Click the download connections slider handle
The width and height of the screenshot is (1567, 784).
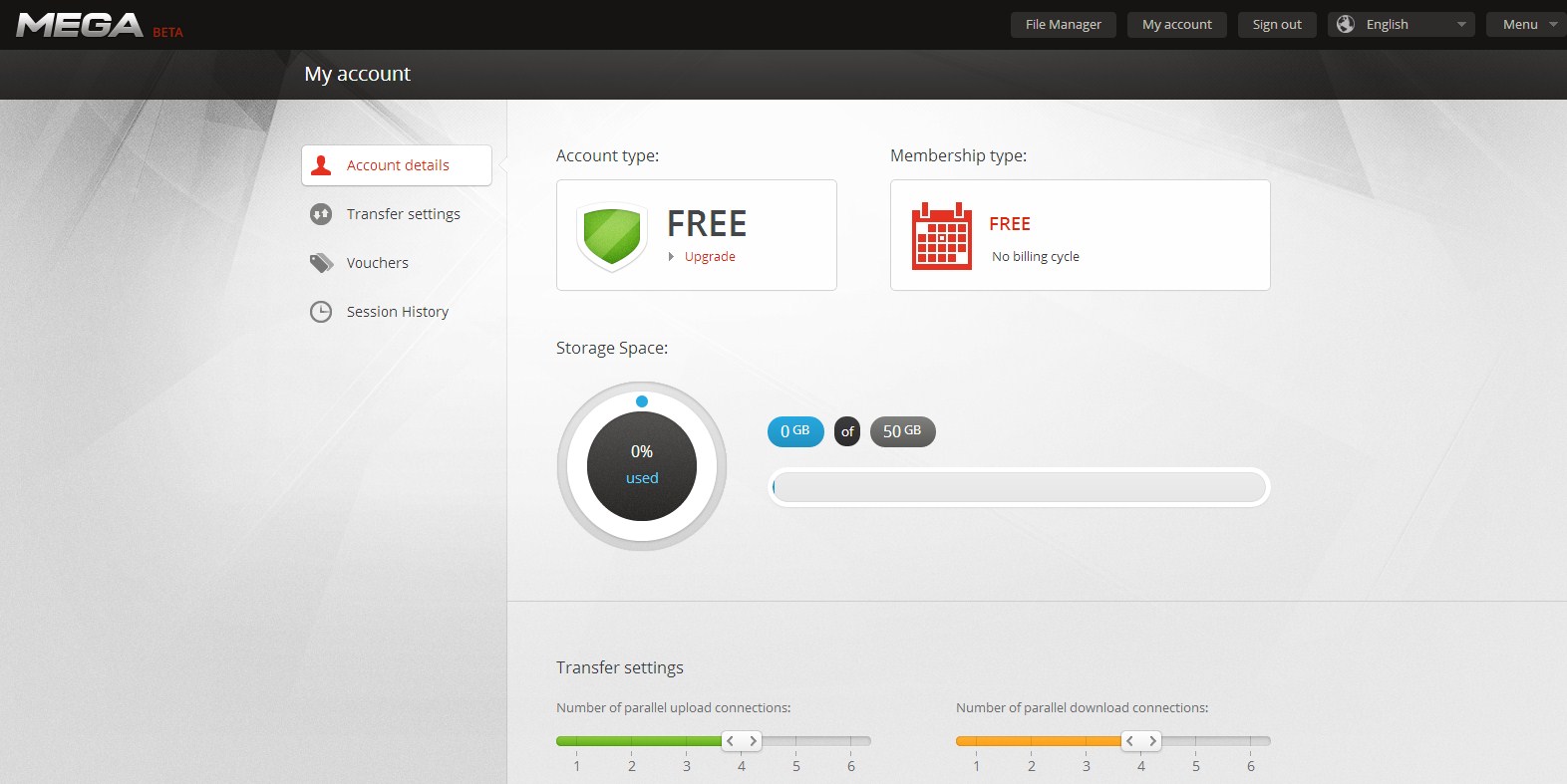click(x=1141, y=741)
